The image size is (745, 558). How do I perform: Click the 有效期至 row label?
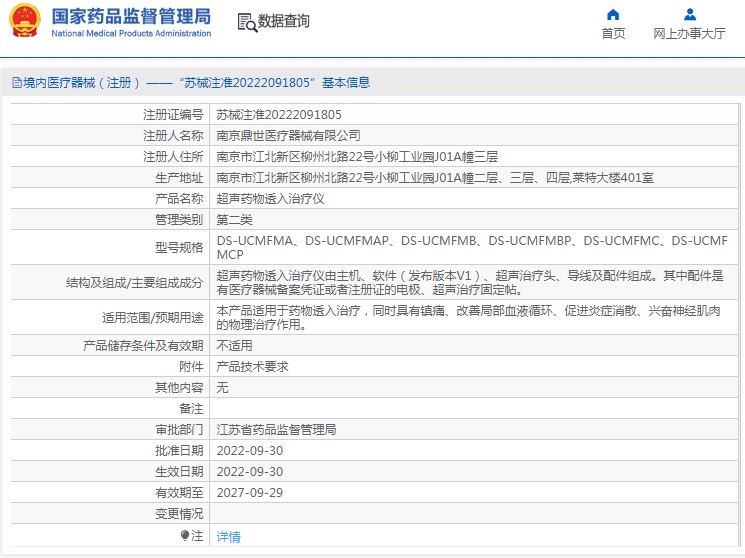tap(179, 492)
